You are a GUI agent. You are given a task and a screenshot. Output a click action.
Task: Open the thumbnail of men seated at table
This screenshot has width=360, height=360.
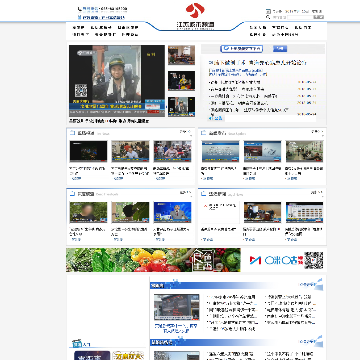(130, 151)
